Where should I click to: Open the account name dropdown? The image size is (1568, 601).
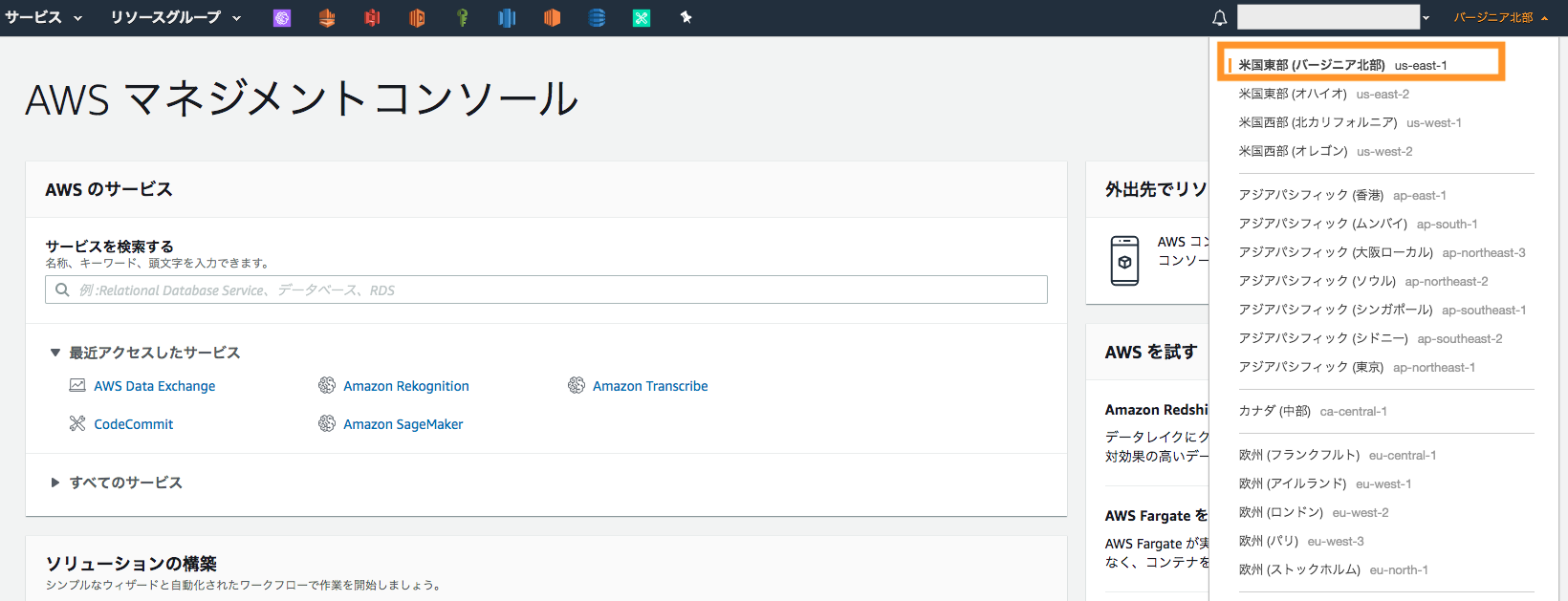(x=1334, y=17)
